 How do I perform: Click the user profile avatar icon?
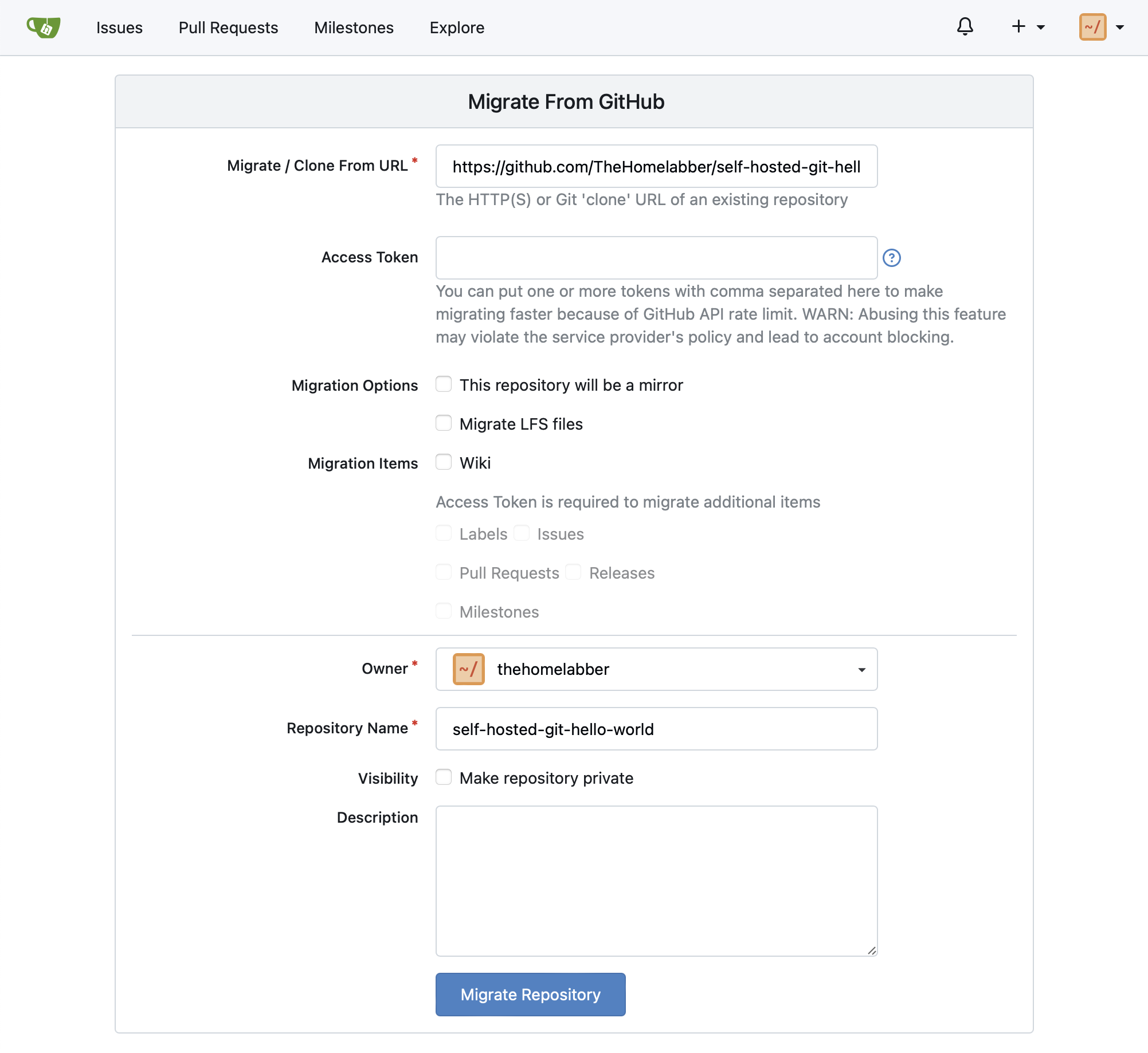(x=1094, y=27)
